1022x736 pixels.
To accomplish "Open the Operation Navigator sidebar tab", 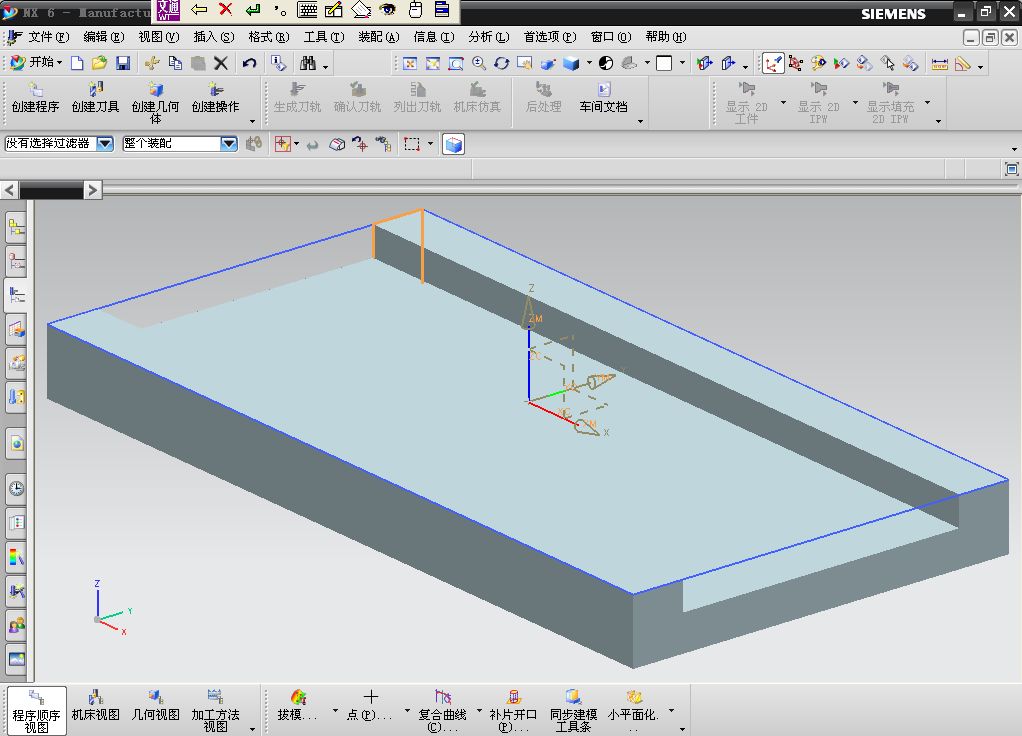I will [17, 295].
